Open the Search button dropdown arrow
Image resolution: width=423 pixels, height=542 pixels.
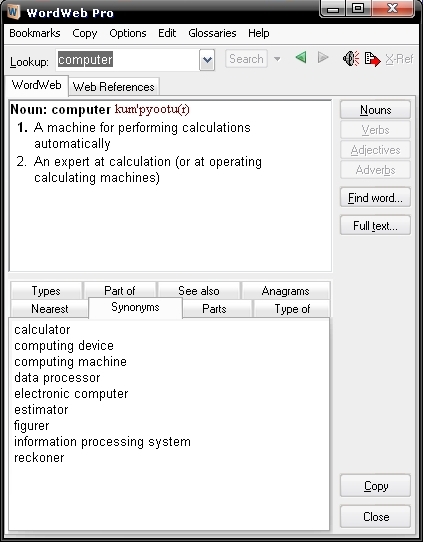(x=277, y=59)
